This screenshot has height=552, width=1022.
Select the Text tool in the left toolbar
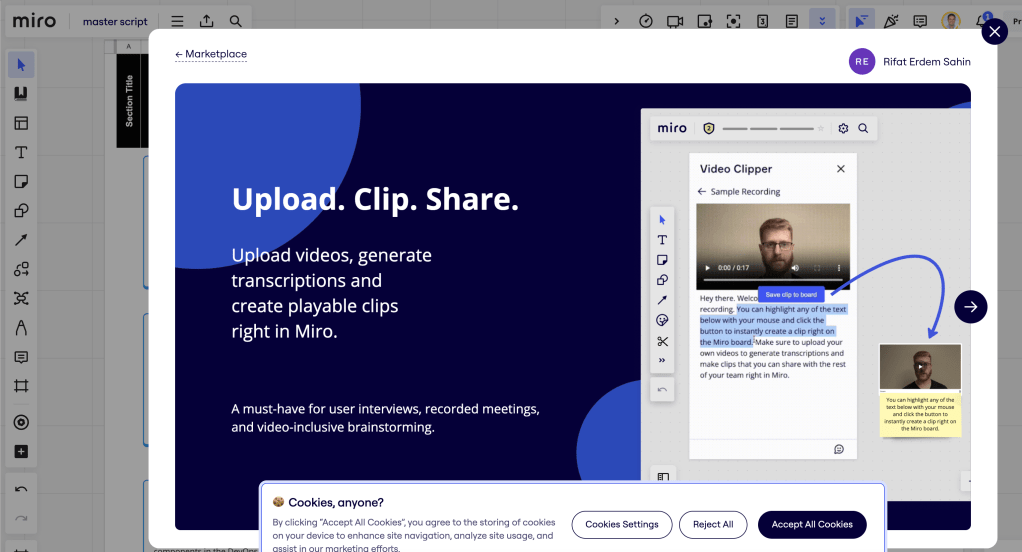click(21, 152)
